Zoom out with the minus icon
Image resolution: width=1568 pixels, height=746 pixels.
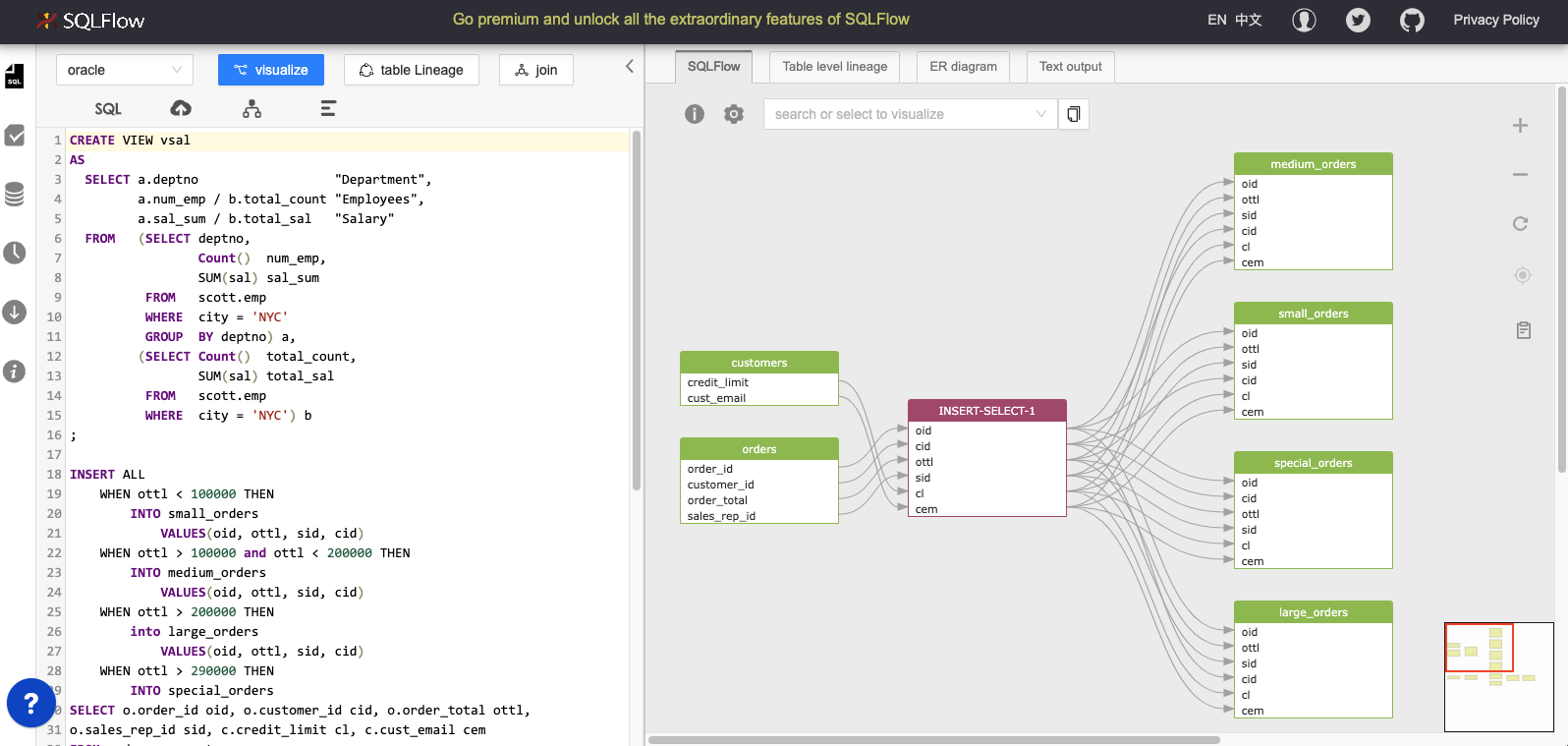1520,175
